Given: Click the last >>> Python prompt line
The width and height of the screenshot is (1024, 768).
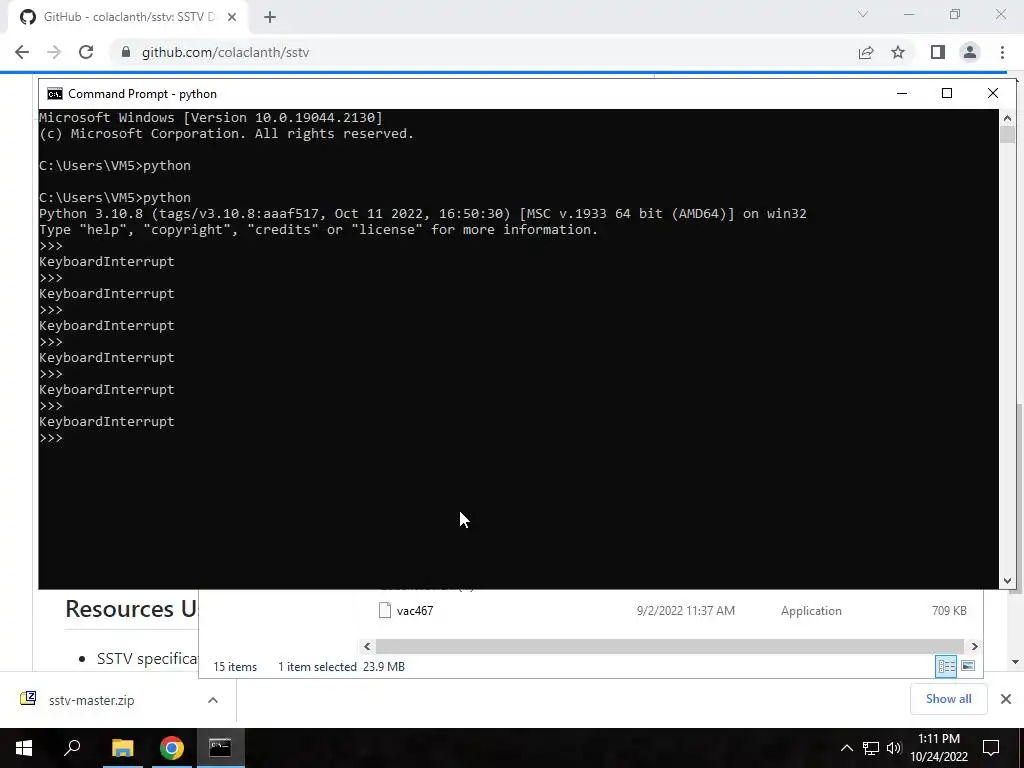Looking at the screenshot, I should (x=51, y=438).
